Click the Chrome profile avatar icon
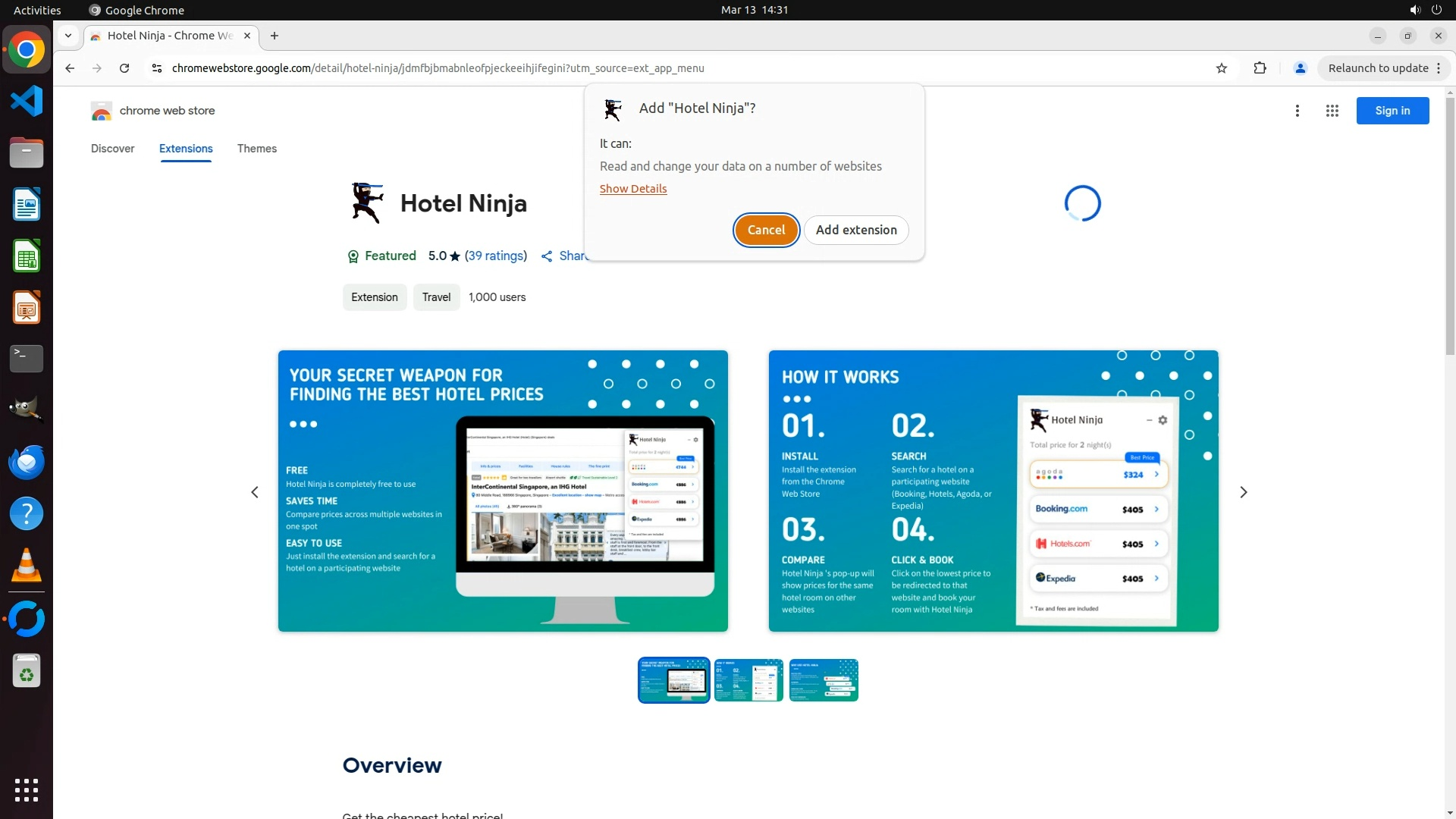The width and height of the screenshot is (1456, 819). click(1300, 68)
